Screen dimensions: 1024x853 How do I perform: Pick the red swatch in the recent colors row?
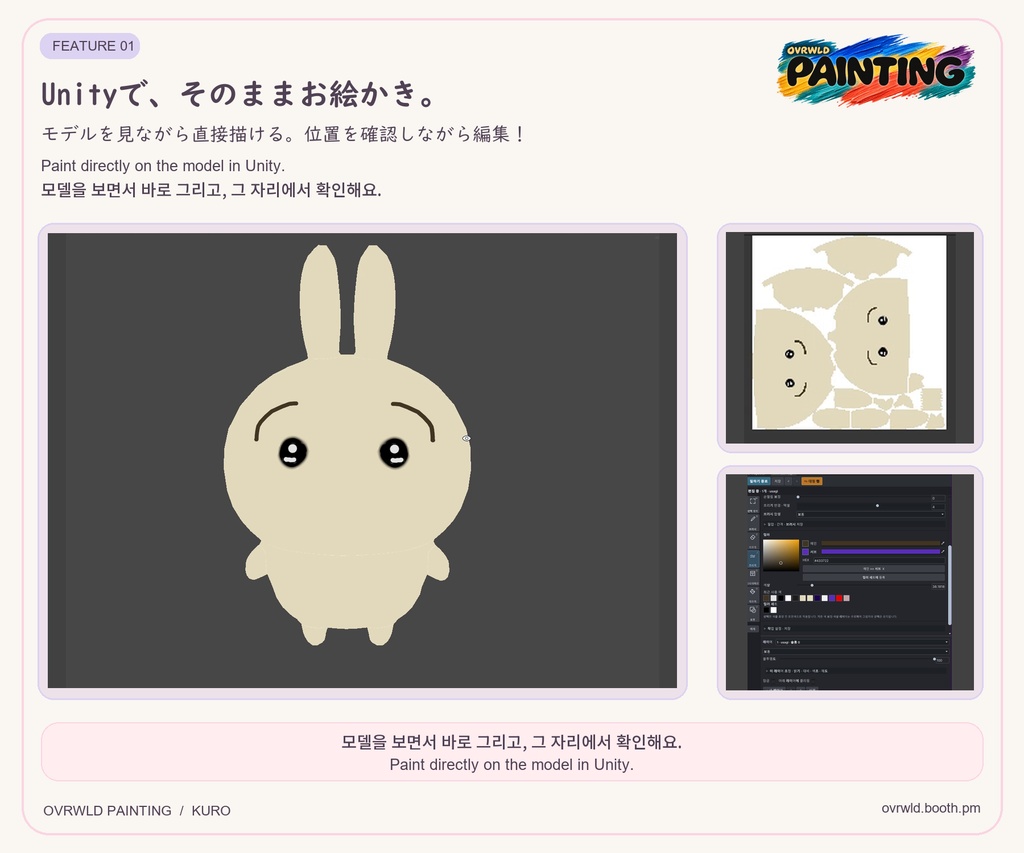pyautogui.click(x=839, y=598)
